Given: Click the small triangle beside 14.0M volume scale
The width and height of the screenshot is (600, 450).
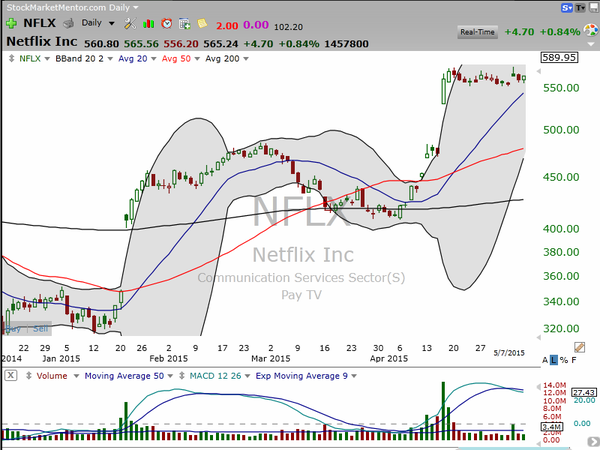Looking at the screenshot, I should click(539, 386).
